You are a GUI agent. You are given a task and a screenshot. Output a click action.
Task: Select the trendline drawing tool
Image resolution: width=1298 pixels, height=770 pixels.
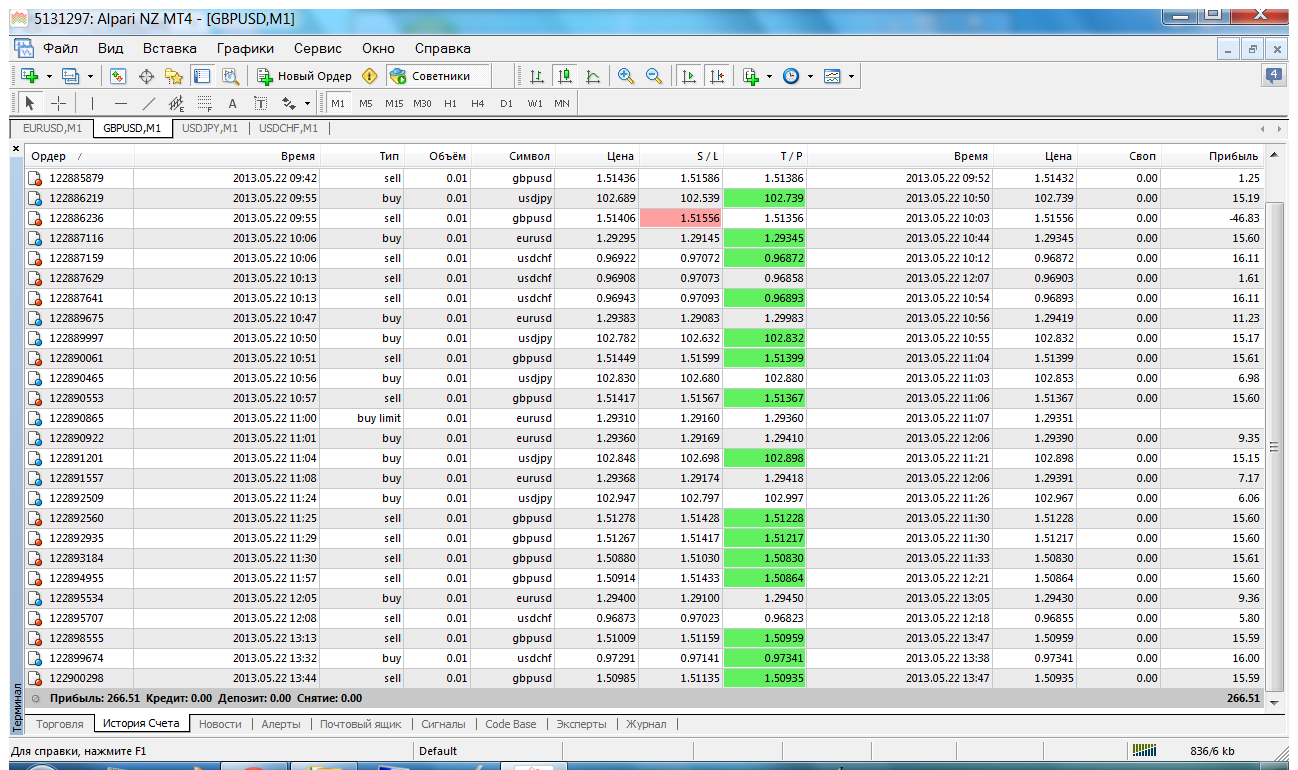click(149, 103)
